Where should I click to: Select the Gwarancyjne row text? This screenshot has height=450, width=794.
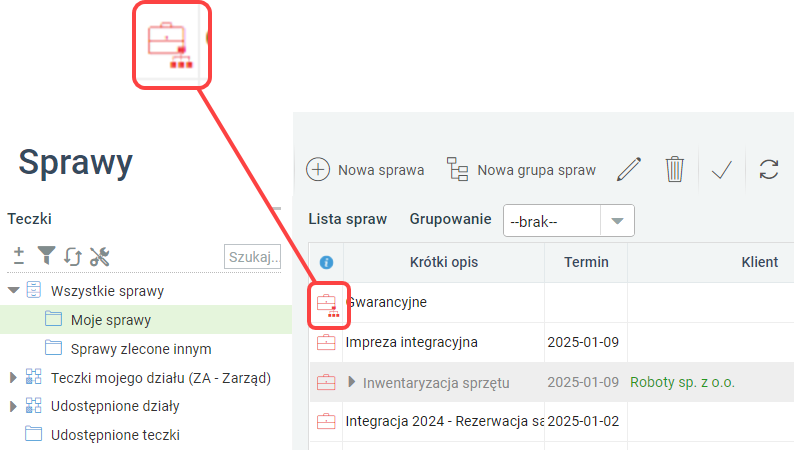[387, 302]
